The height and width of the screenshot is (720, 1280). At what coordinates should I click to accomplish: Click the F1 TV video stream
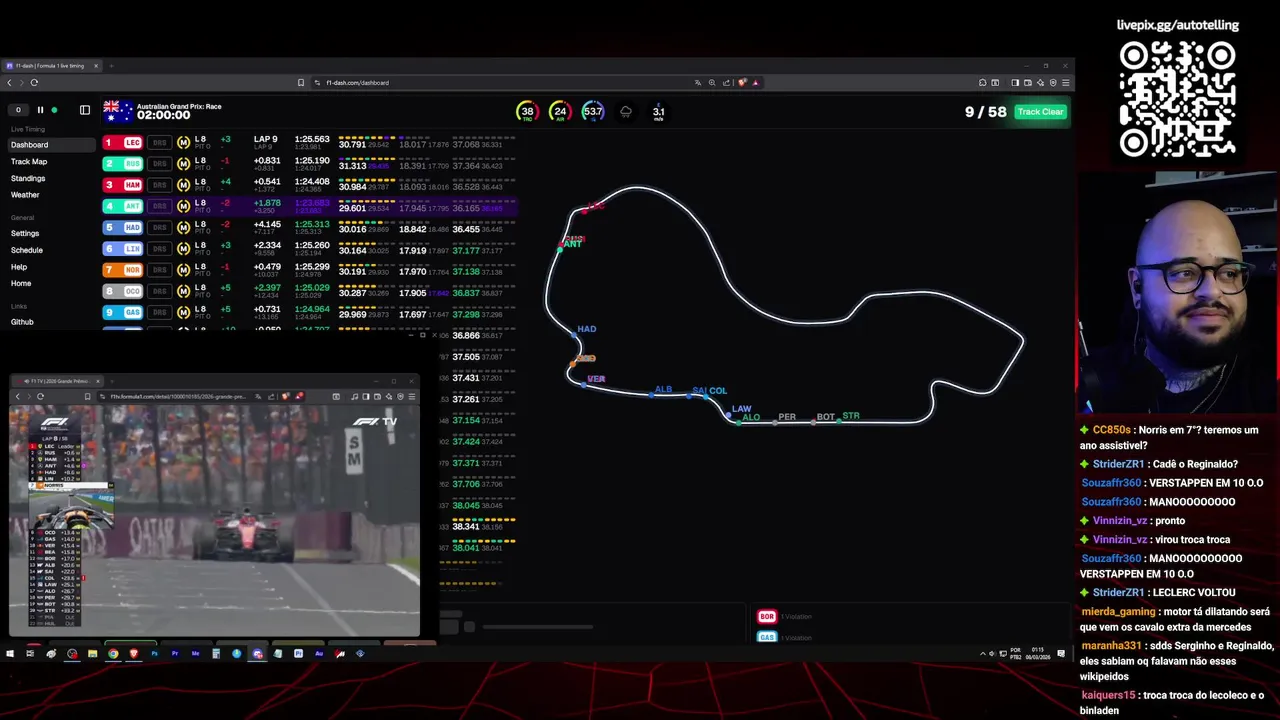[x=215, y=520]
